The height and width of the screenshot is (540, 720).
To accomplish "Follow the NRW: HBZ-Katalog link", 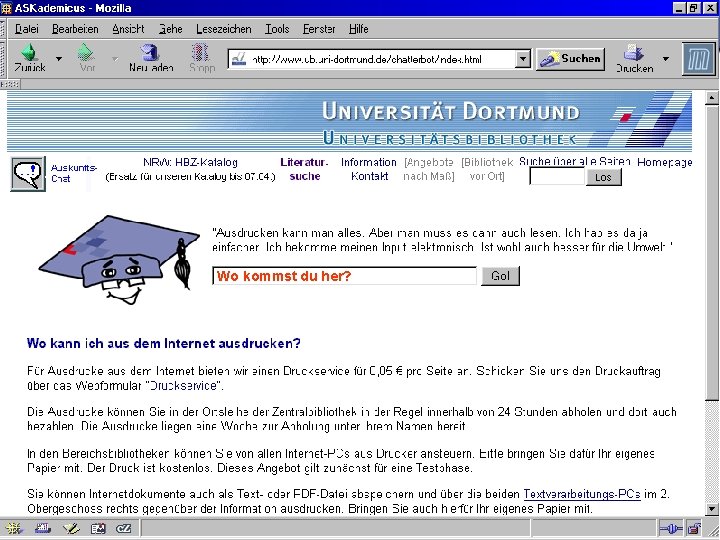I will 191,162.
